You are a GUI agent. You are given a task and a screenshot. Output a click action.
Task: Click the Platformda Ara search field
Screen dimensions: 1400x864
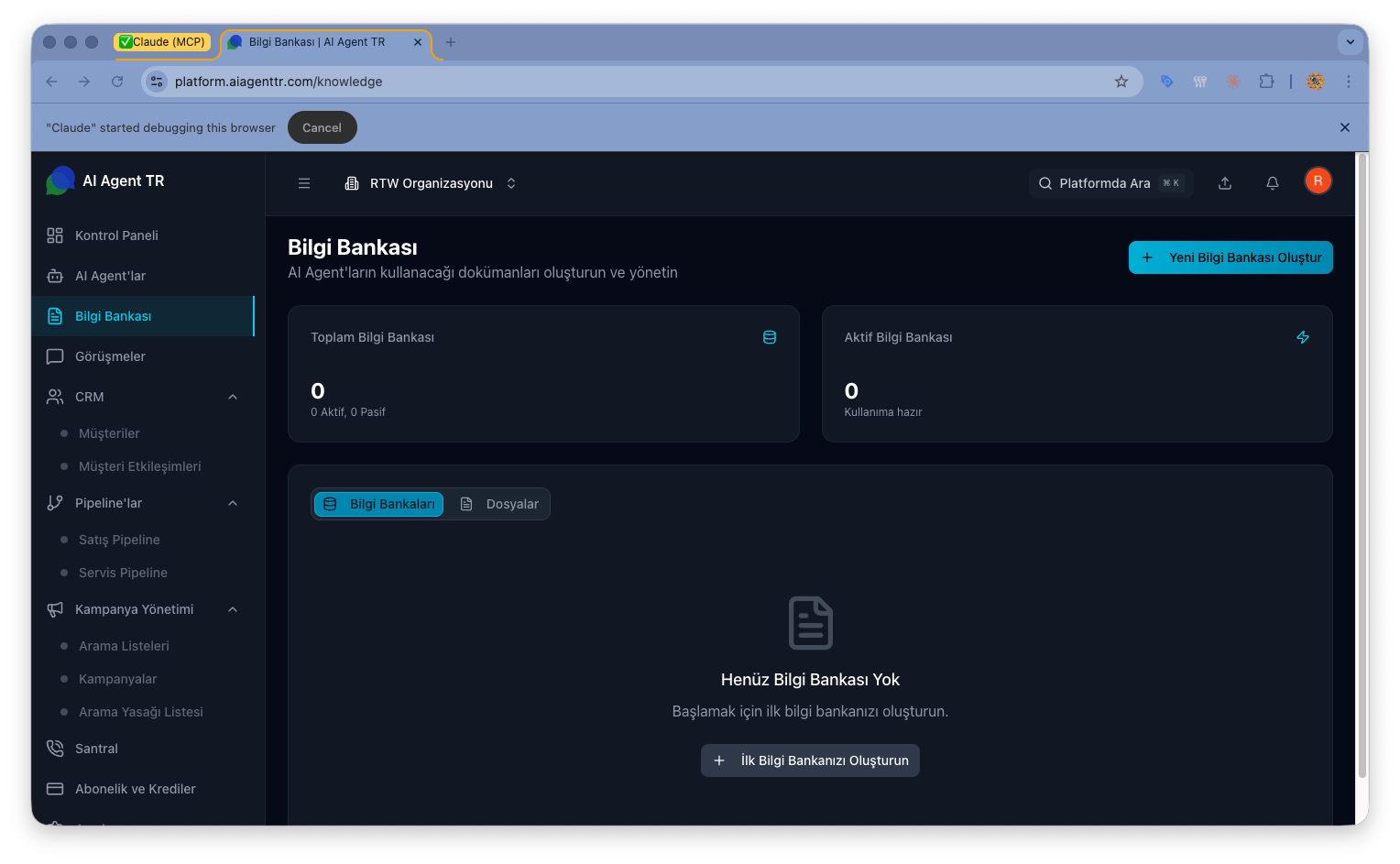pos(1110,183)
